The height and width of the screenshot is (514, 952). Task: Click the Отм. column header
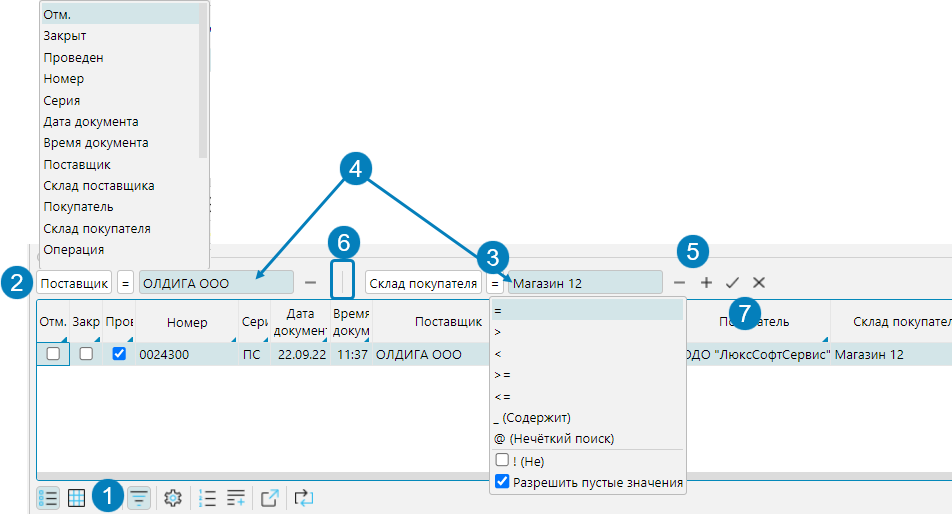tap(53, 322)
